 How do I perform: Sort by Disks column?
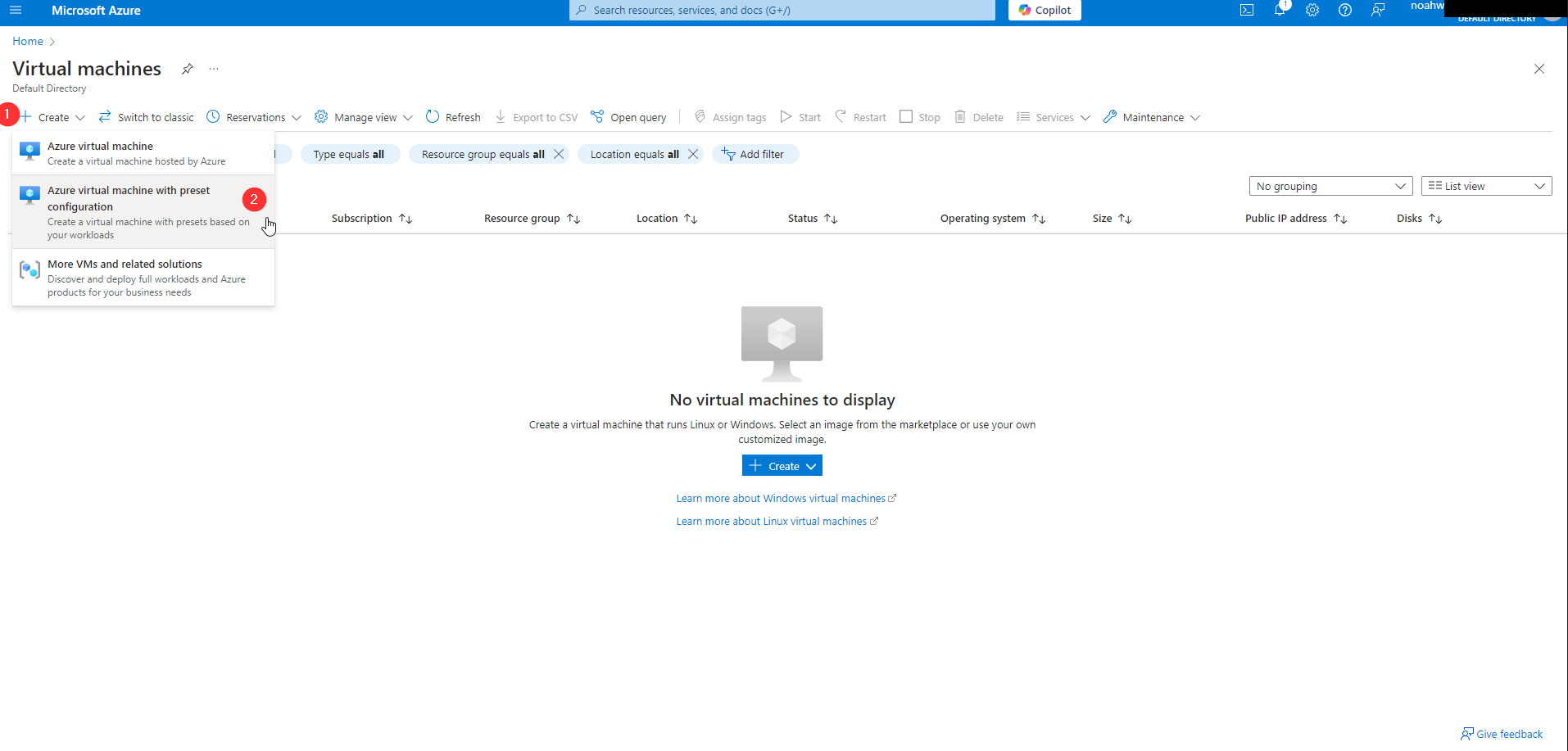coord(1420,219)
